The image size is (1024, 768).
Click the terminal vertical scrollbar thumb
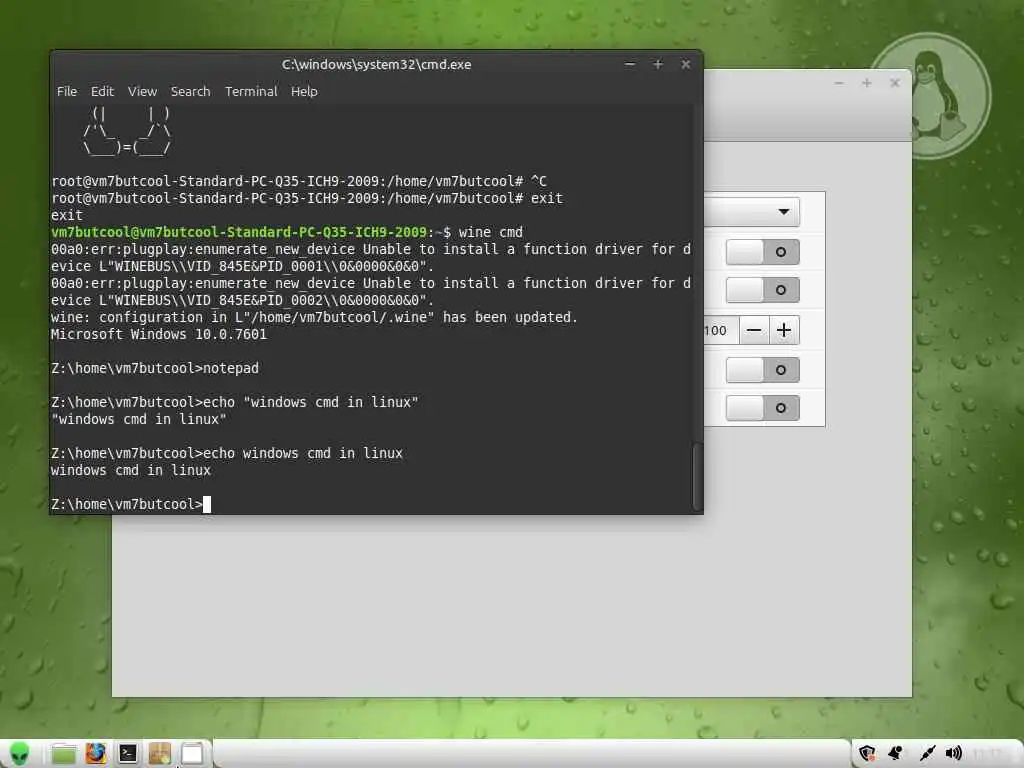[x=697, y=477]
